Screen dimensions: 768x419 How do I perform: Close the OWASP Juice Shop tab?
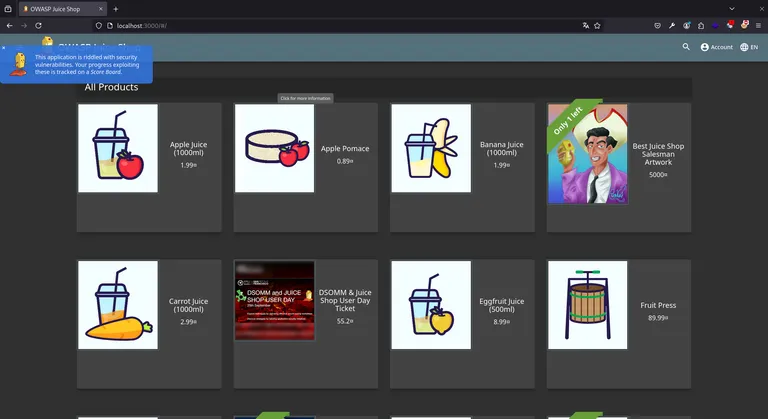pos(100,9)
